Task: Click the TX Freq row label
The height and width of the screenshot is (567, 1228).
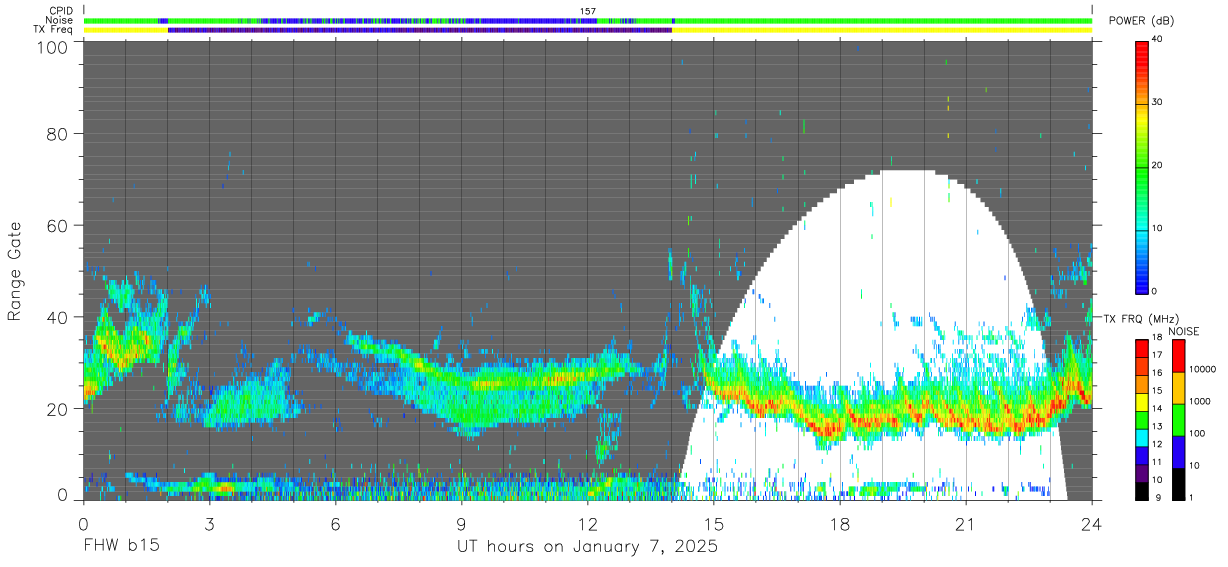Action: tap(53, 29)
